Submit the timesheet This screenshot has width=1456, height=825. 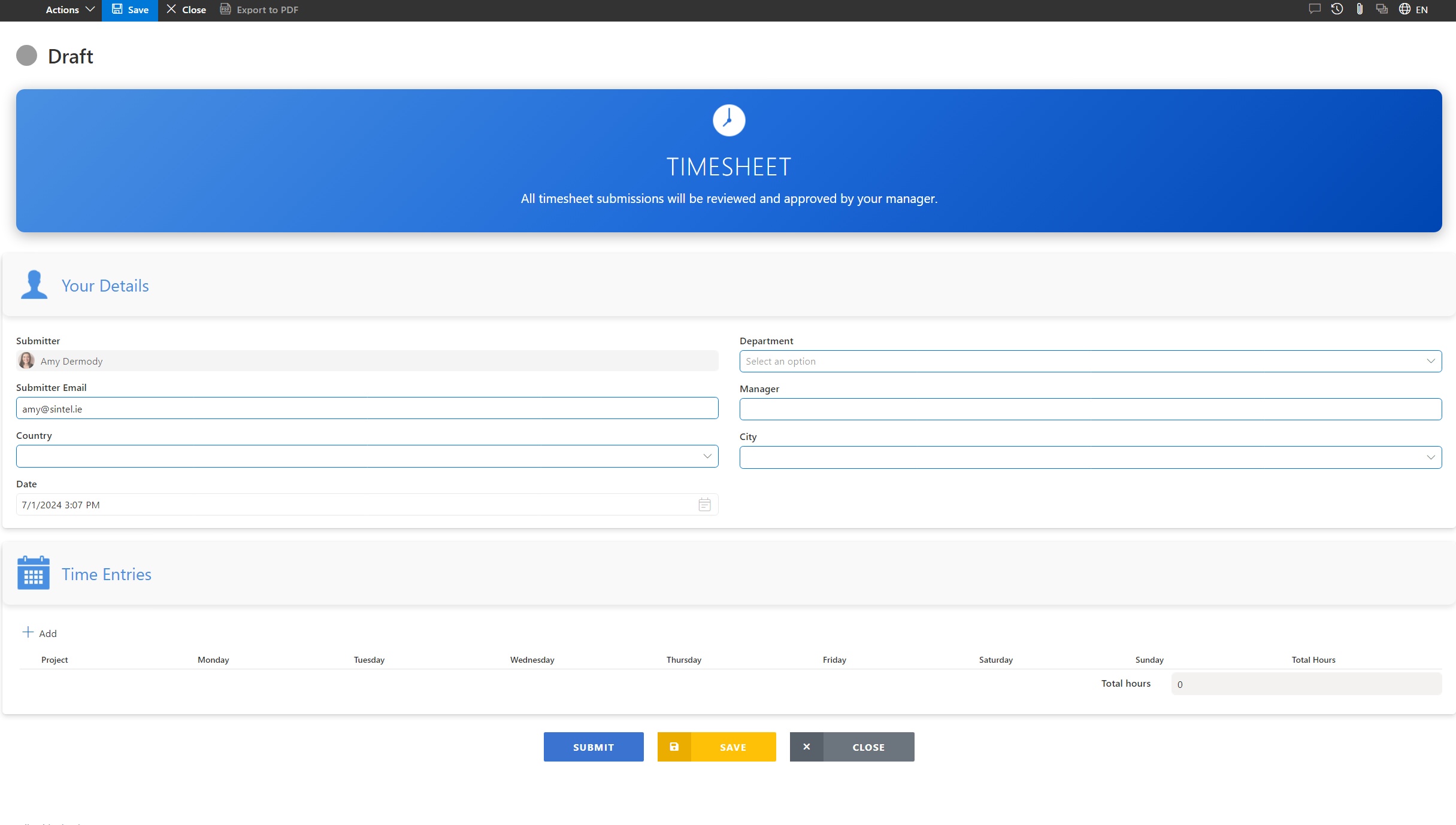593,747
